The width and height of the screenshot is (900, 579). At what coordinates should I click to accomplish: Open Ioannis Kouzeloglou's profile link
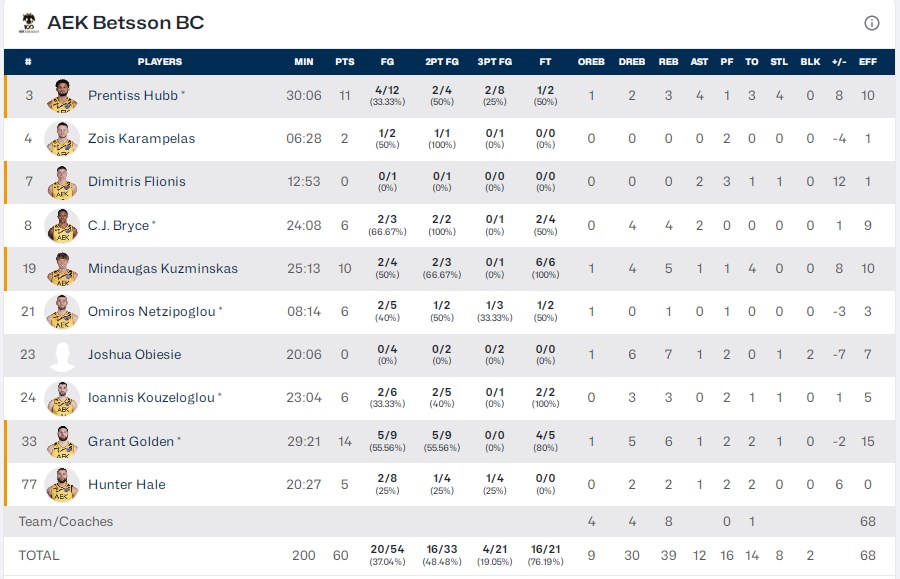point(151,398)
